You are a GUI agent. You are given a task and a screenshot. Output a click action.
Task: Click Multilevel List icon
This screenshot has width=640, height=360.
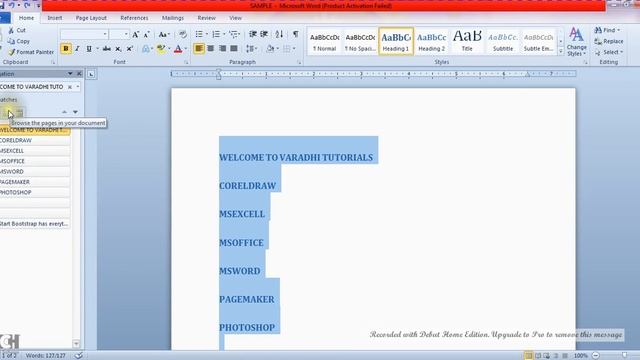pyautogui.click(x=234, y=34)
